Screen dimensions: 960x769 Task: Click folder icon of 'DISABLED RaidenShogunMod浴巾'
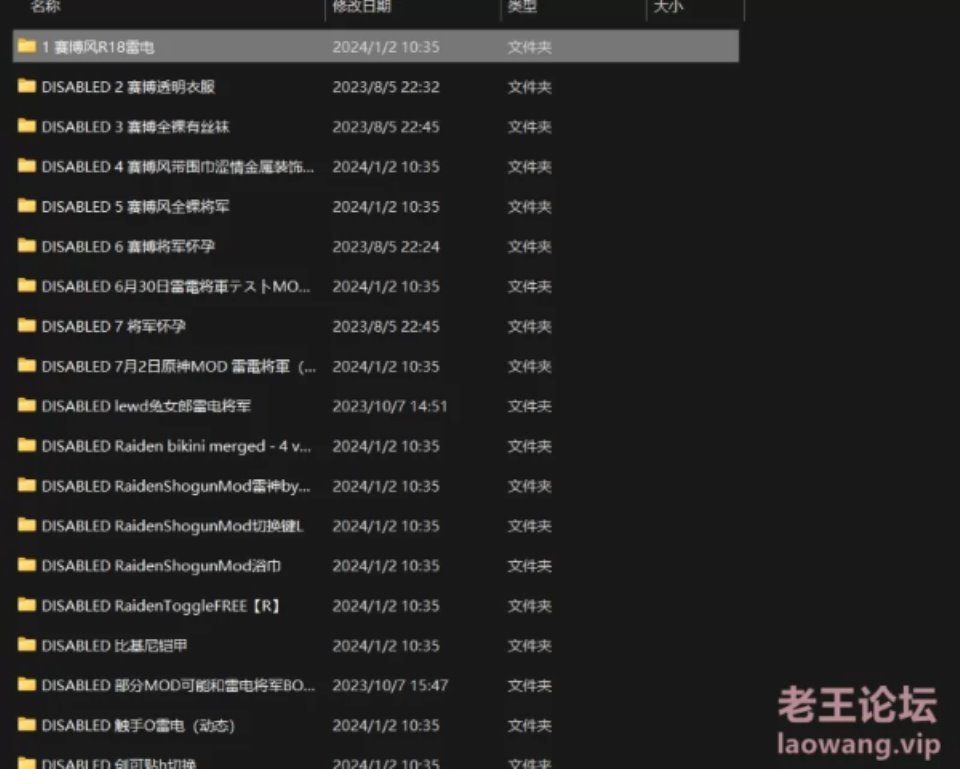click(27, 565)
